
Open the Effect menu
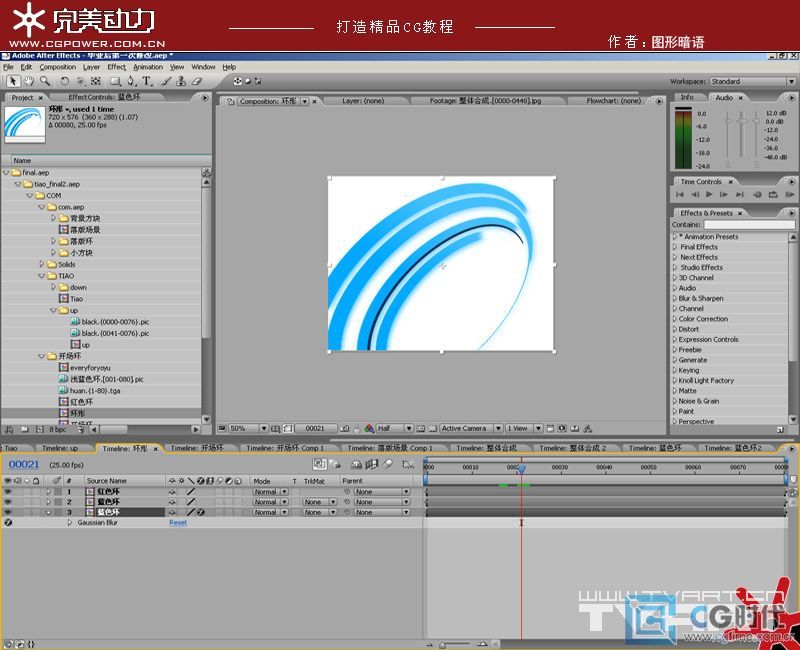pos(116,67)
